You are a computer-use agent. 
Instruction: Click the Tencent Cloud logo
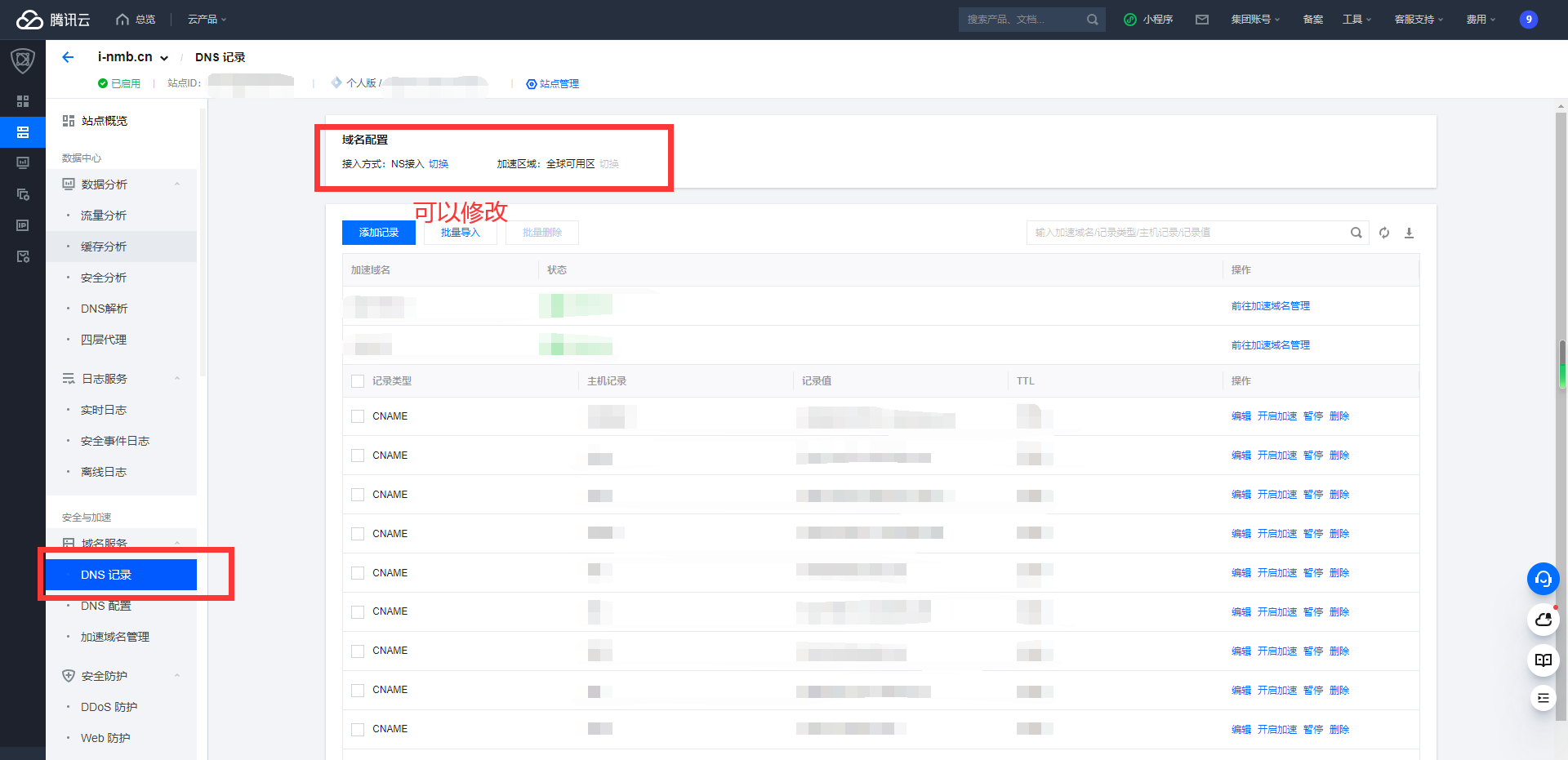[53, 20]
